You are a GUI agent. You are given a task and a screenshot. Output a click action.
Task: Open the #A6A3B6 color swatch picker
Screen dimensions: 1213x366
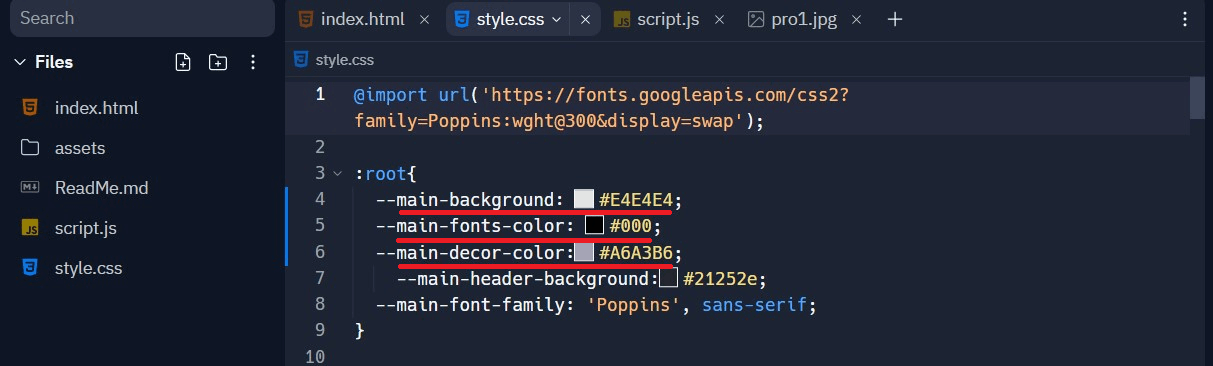point(584,252)
